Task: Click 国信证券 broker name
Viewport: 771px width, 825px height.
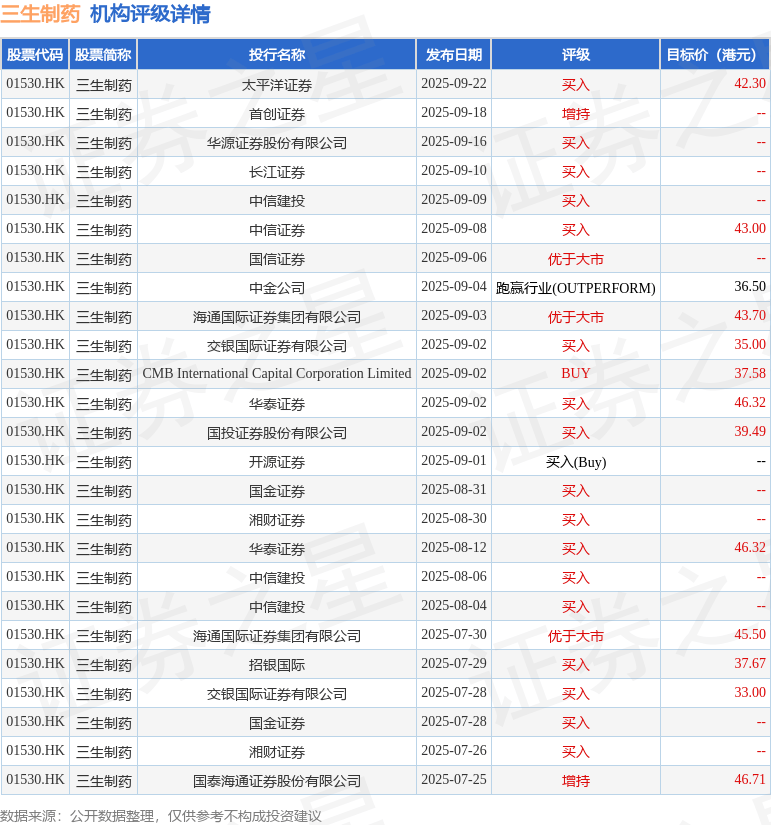Action: click(277, 258)
